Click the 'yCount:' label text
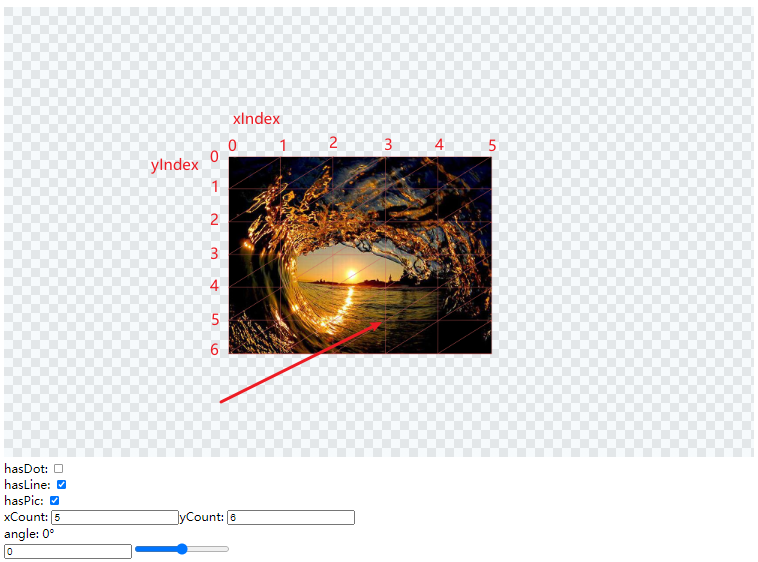This screenshot has width=758, height=562. click(x=202, y=517)
